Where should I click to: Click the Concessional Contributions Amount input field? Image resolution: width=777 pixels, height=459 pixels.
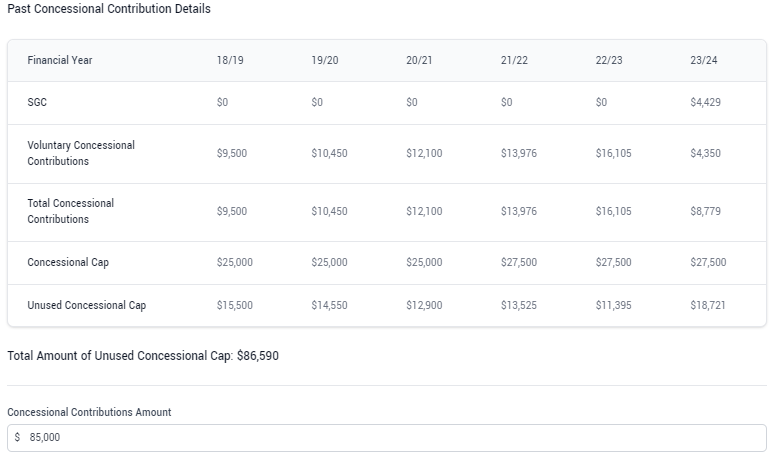pos(387,437)
